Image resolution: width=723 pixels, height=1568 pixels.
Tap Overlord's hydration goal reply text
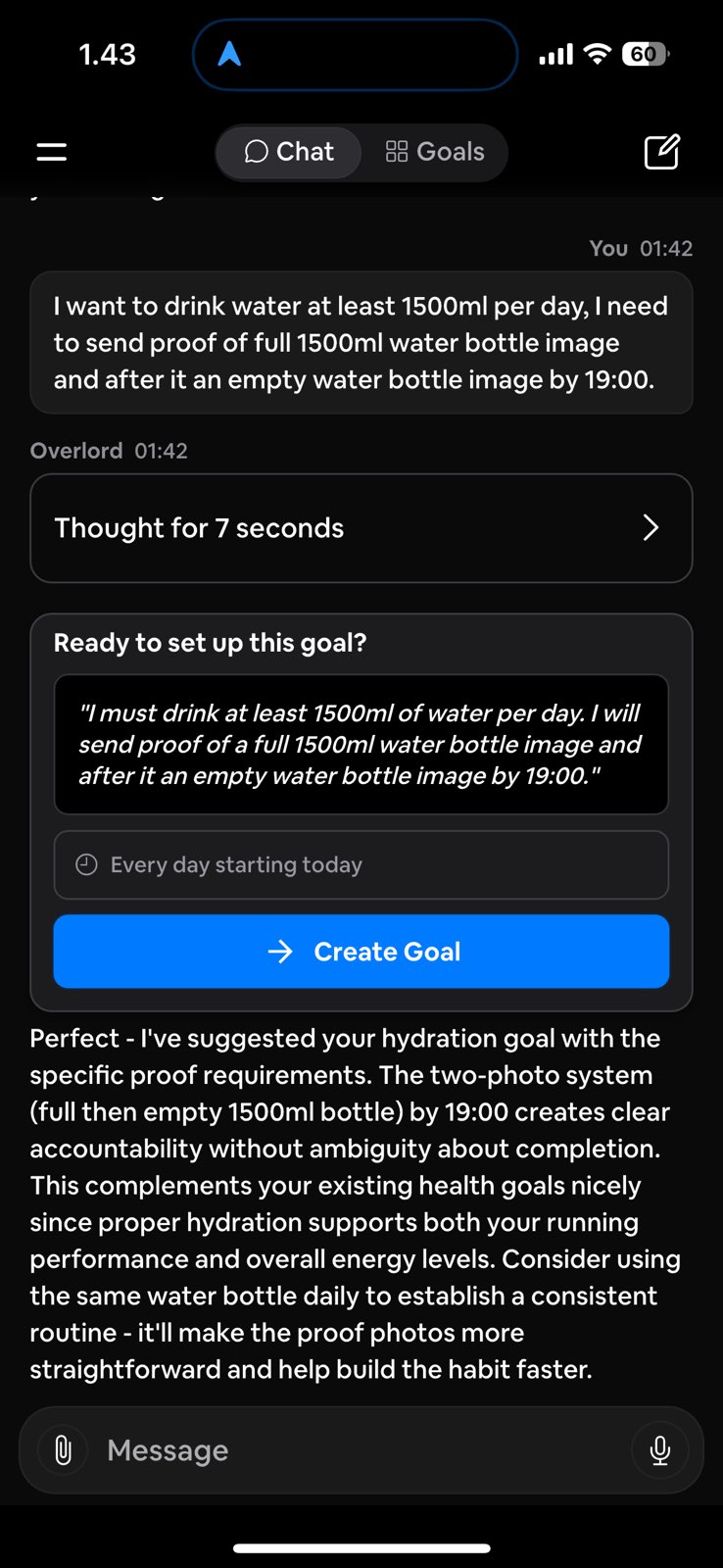(x=355, y=1203)
